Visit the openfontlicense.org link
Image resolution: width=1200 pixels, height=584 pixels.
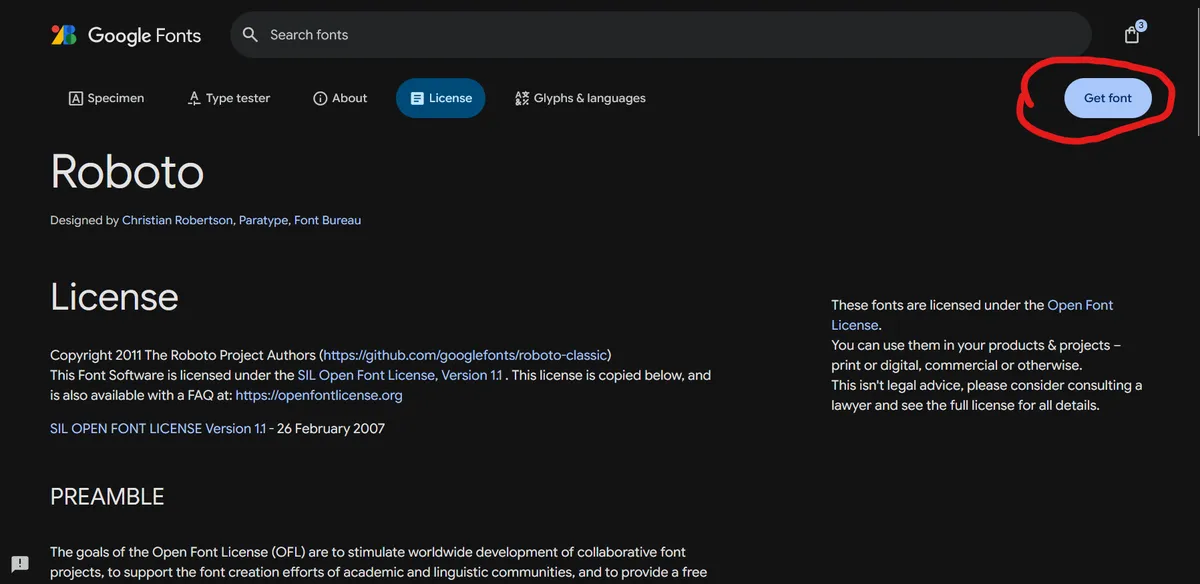coord(319,395)
